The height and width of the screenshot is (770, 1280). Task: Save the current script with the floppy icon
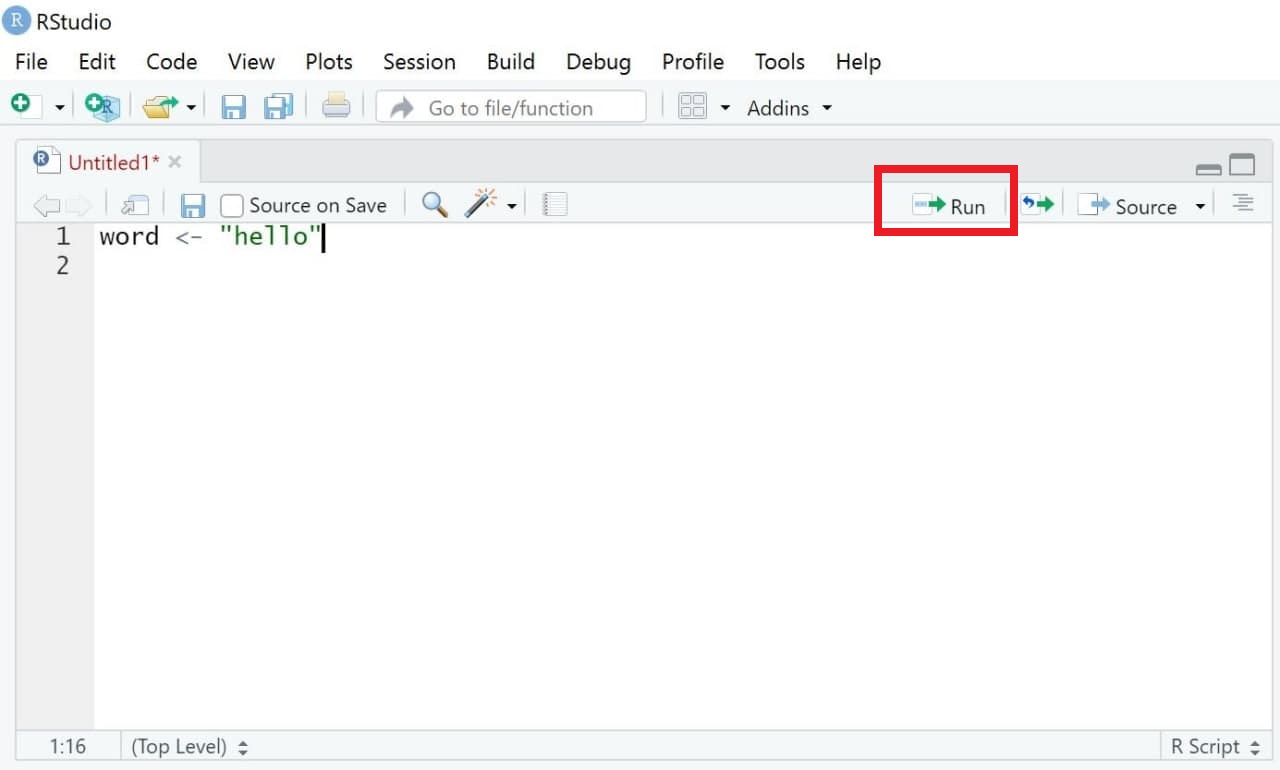coord(234,107)
